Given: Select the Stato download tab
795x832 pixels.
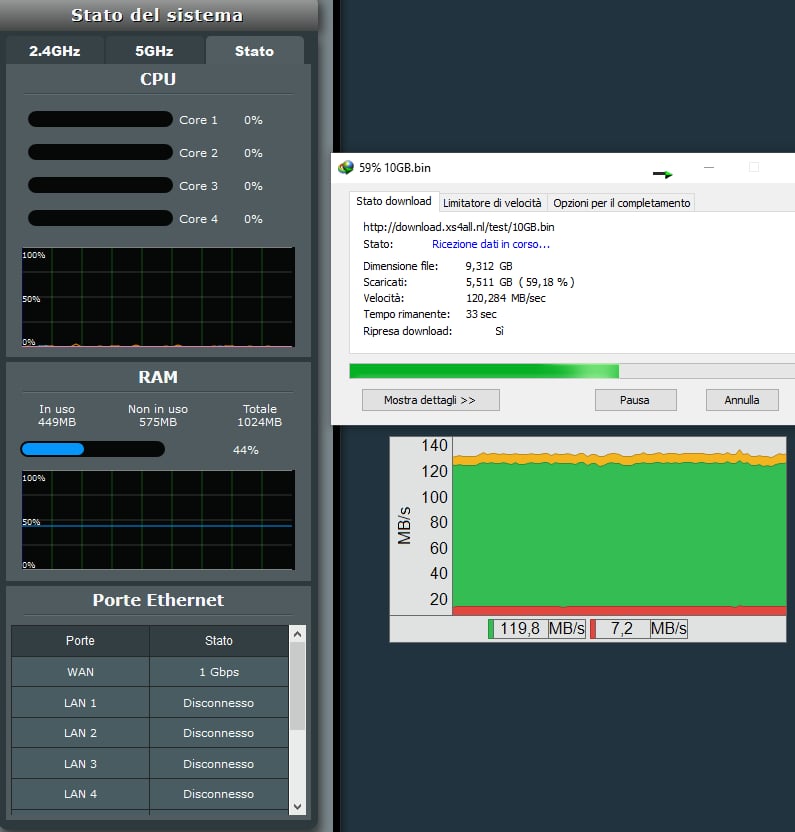Looking at the screenshot, I should tap(394, 201).
